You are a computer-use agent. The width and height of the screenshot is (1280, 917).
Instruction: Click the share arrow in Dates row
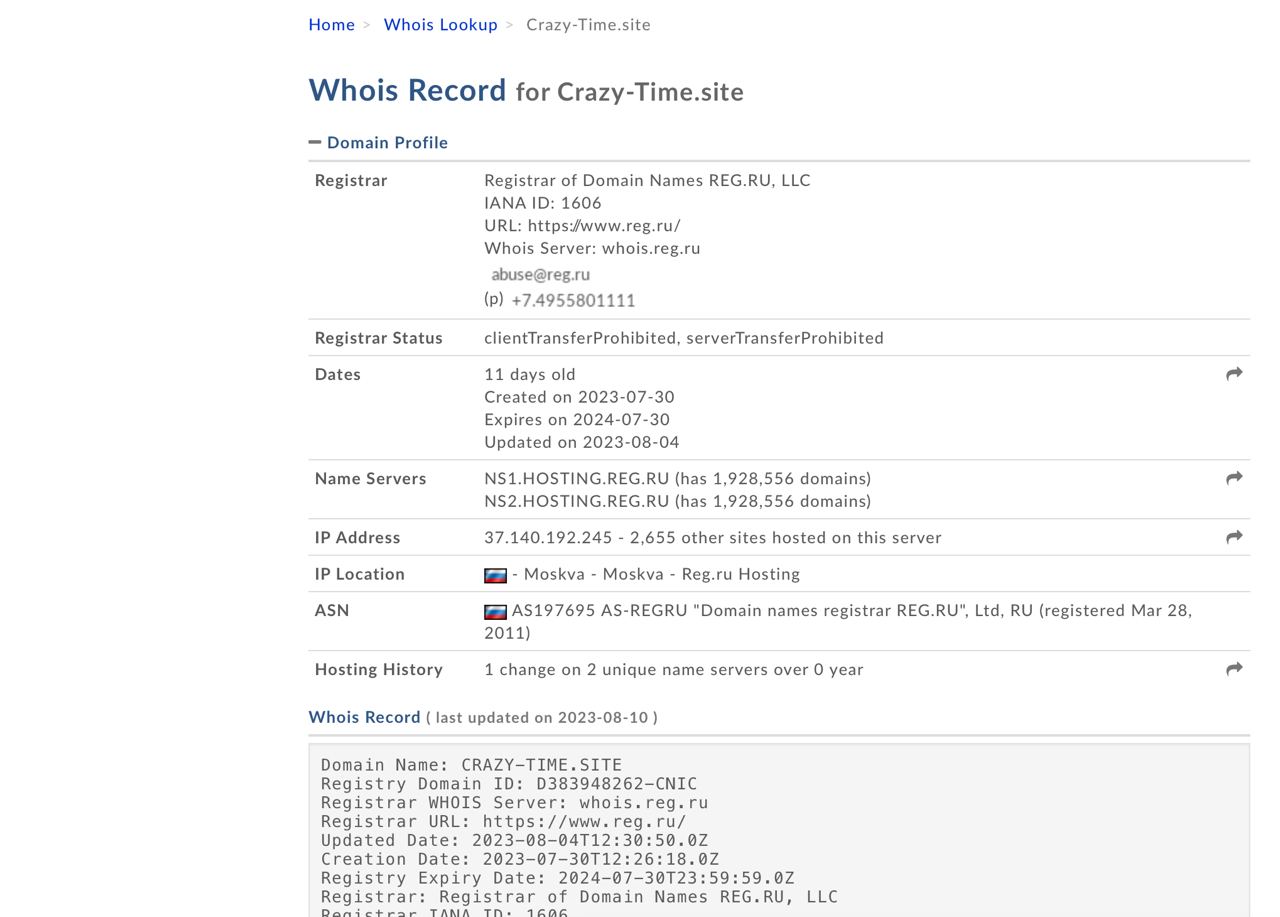point(1234,374)
